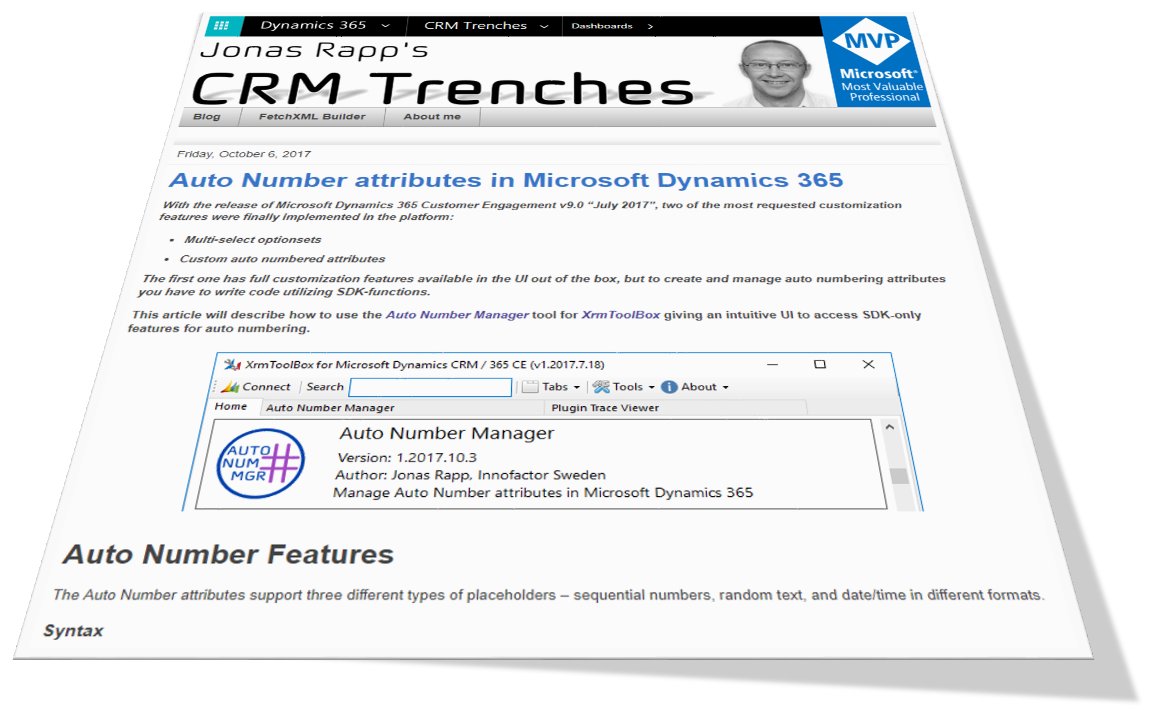Follow the Auto Number Manager link

tap(457, 315)
